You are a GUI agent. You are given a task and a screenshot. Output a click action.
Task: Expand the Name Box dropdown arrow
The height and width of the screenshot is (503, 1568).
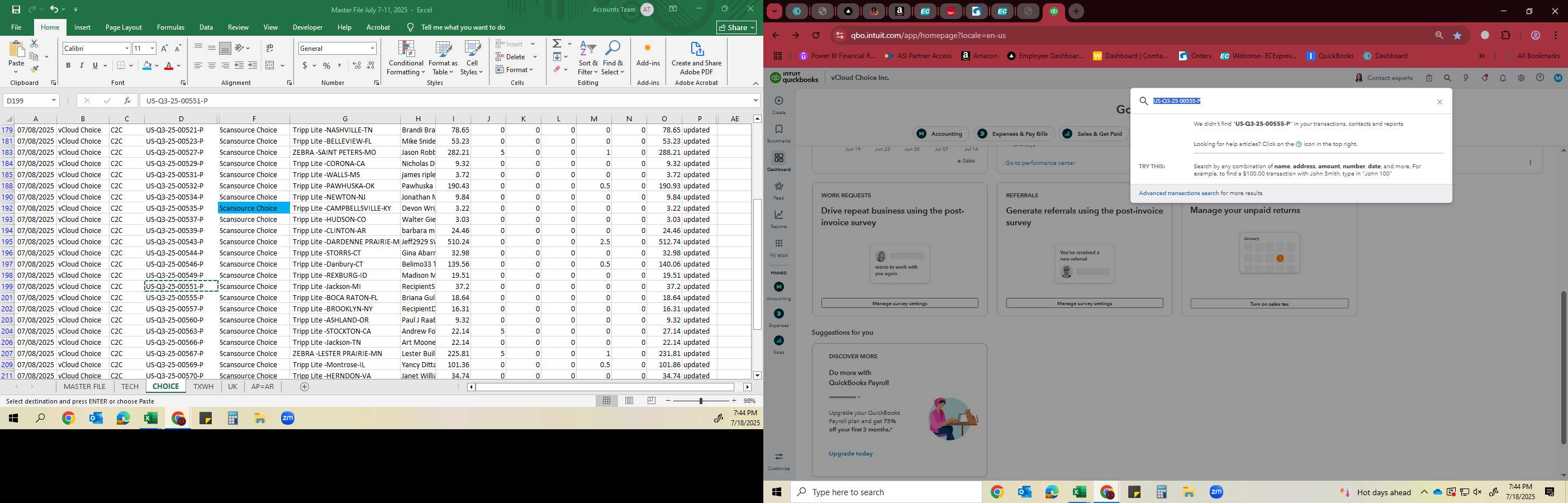pyautogui.click(x=54, y=101)
